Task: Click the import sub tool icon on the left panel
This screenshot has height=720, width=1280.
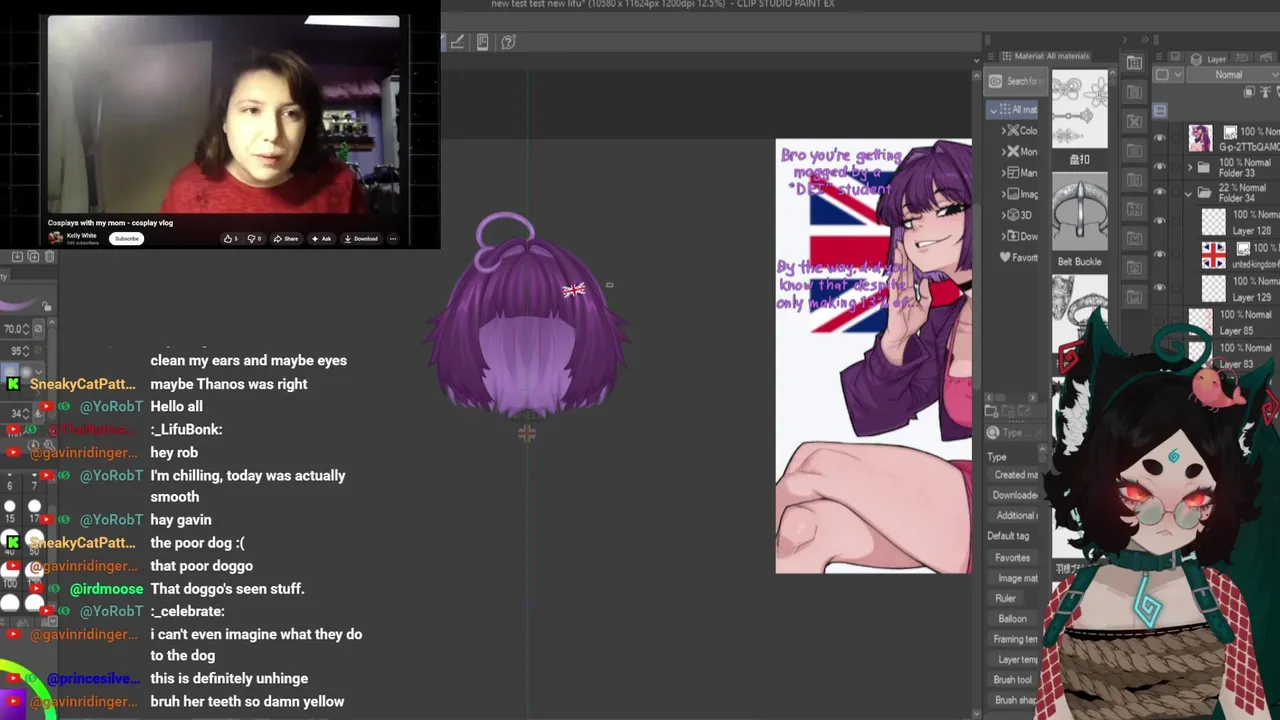Action: [18, 257]
